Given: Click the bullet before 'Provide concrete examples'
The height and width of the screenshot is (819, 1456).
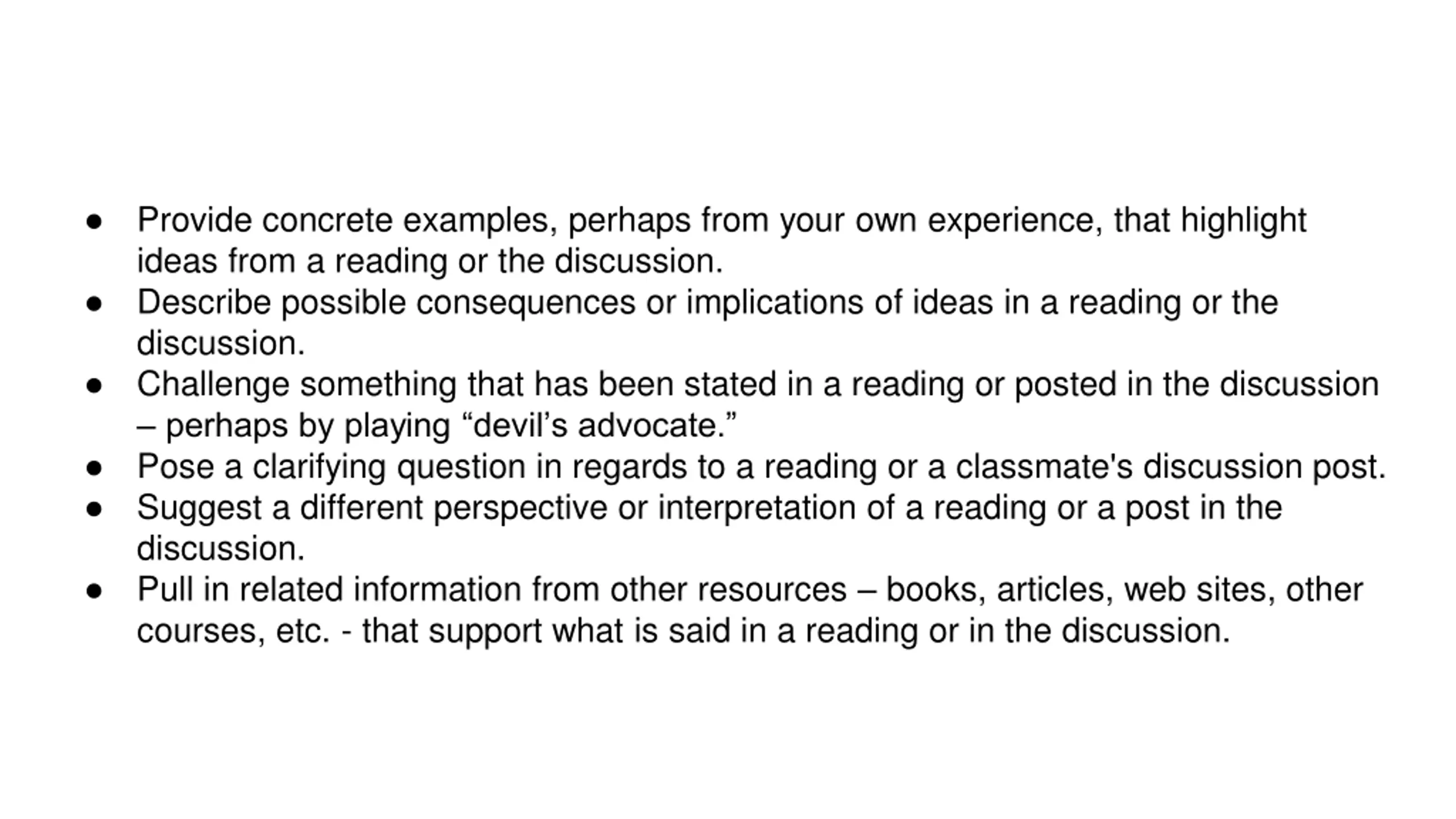Looking at the screenshot, I should 94,222.
